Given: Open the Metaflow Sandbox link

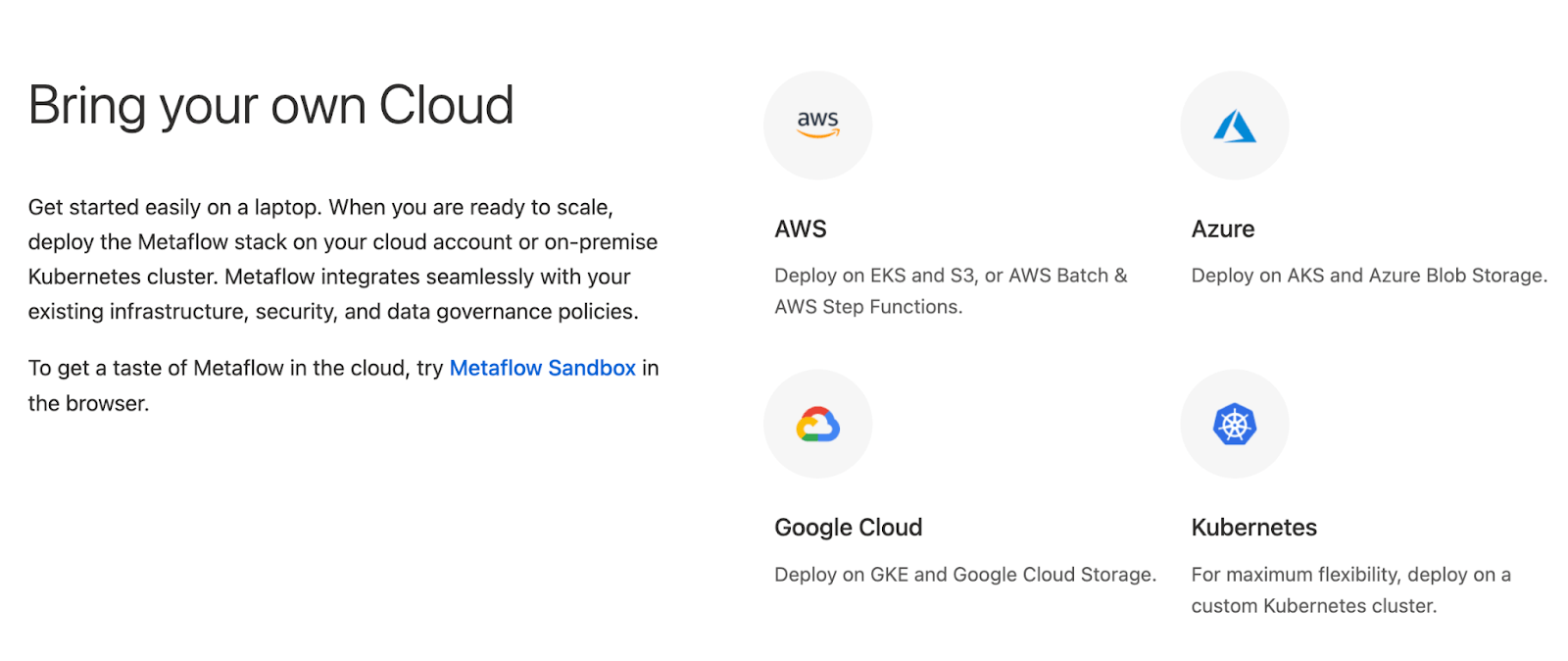Looking at the screenshot, I should pyautogui.click(x=542, y=368).
